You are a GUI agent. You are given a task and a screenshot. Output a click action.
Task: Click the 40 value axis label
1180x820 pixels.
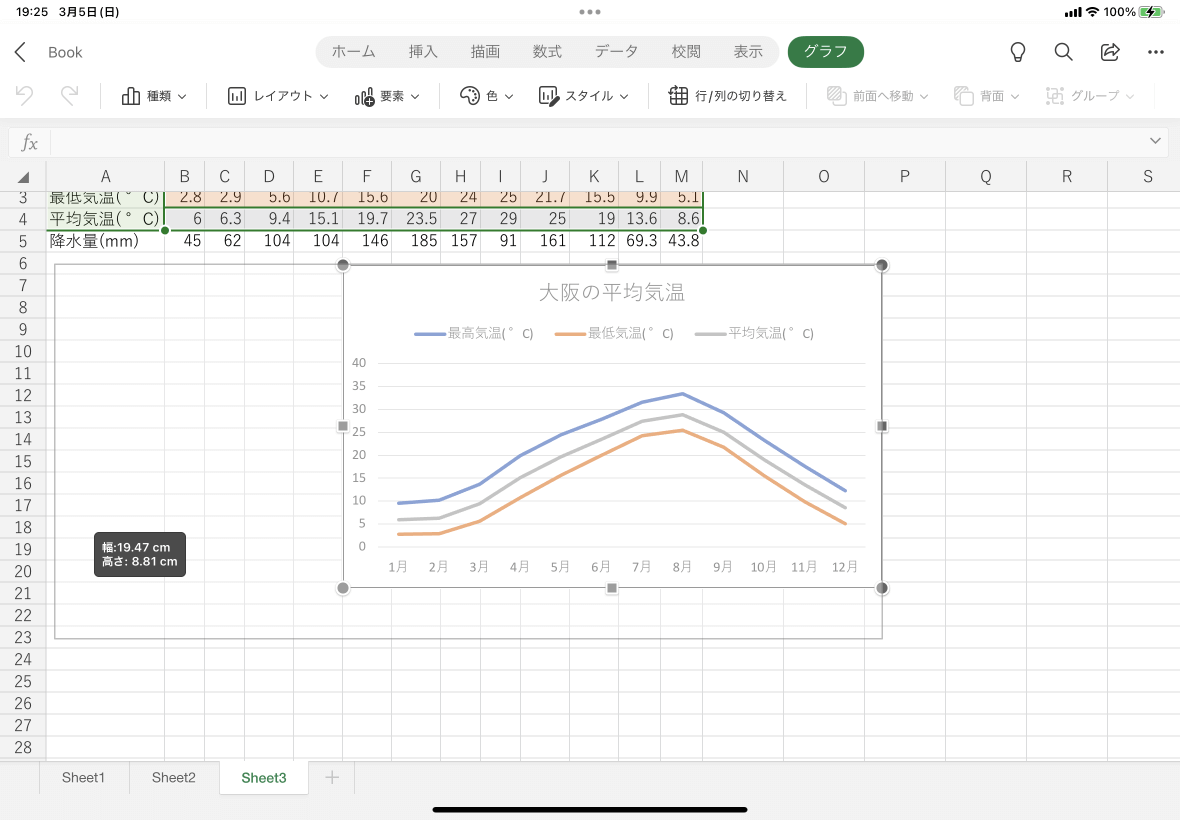click(x=359, y=363)
